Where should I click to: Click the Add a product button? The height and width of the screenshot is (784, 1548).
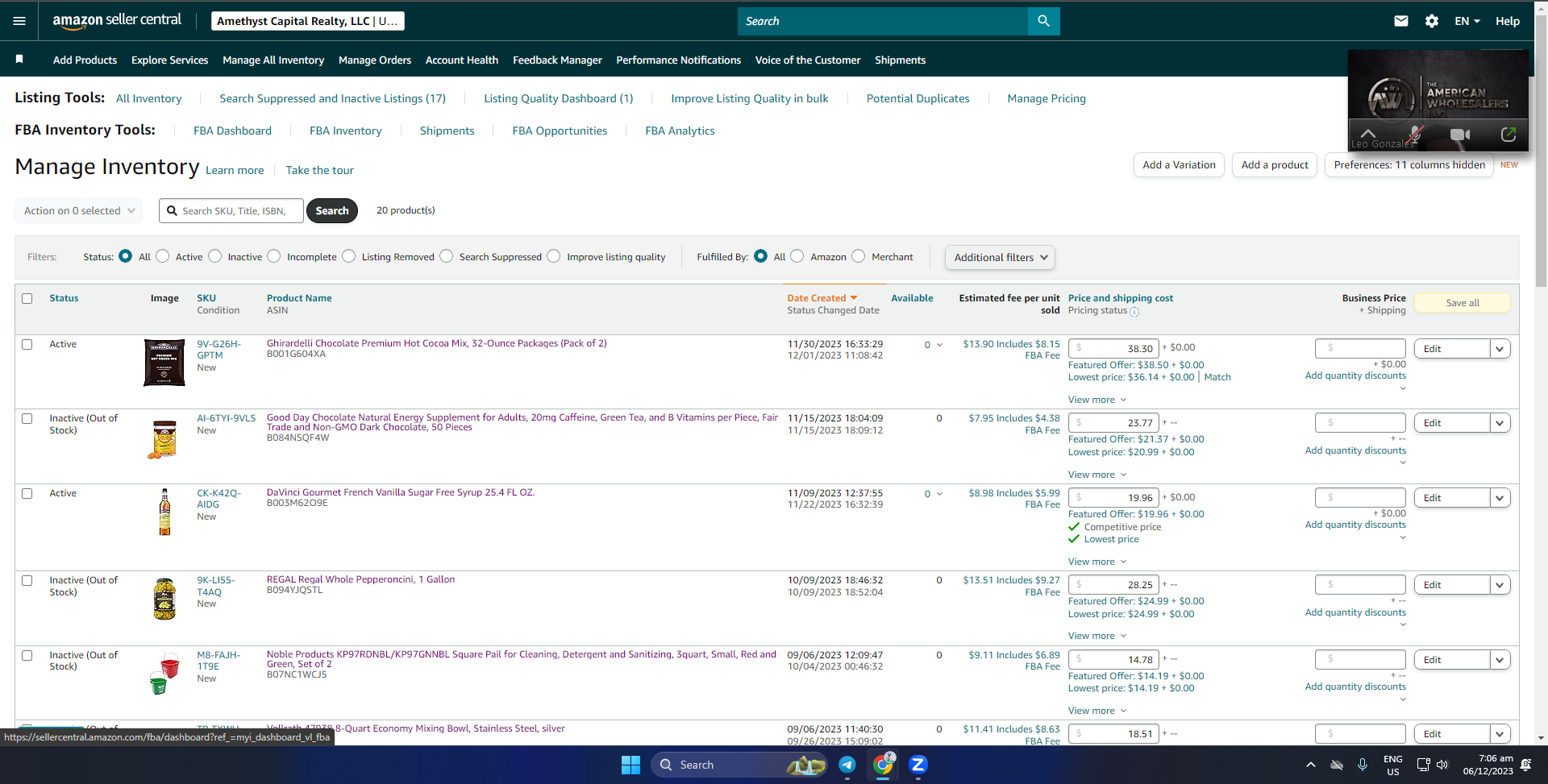pos(1275,164)
